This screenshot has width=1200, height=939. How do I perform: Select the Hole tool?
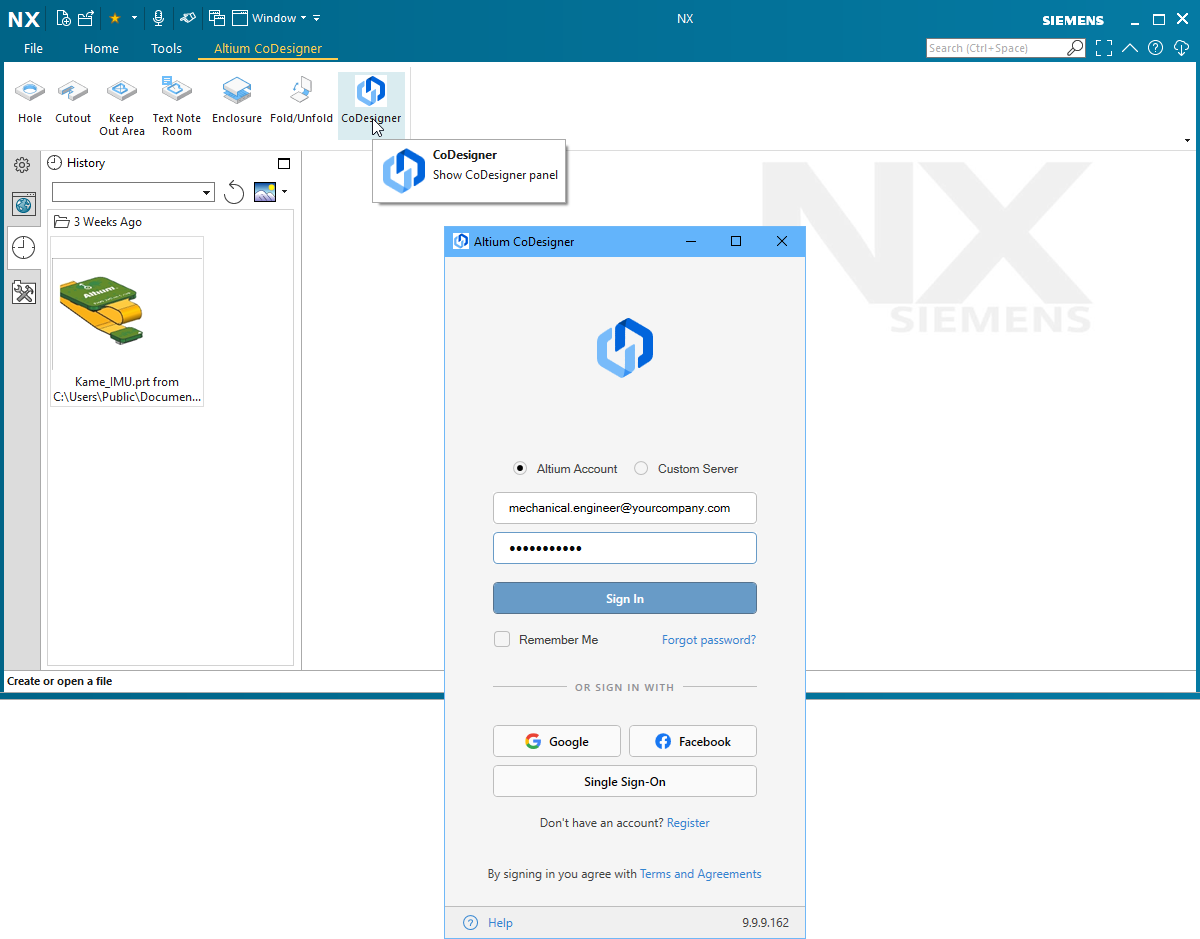click(x=29, y=100)
